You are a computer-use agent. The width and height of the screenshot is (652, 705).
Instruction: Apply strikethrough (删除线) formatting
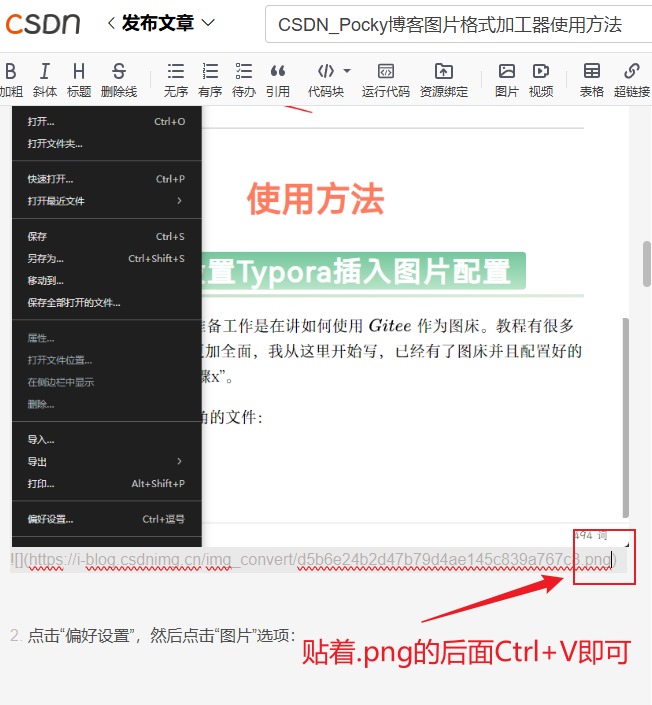[x=119, y=80]
